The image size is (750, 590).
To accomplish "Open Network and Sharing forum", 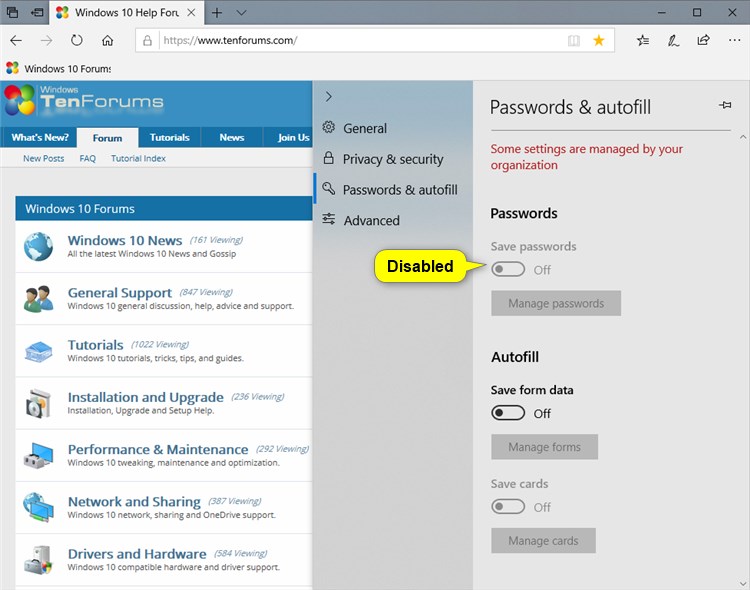I will tap(134, 501).
